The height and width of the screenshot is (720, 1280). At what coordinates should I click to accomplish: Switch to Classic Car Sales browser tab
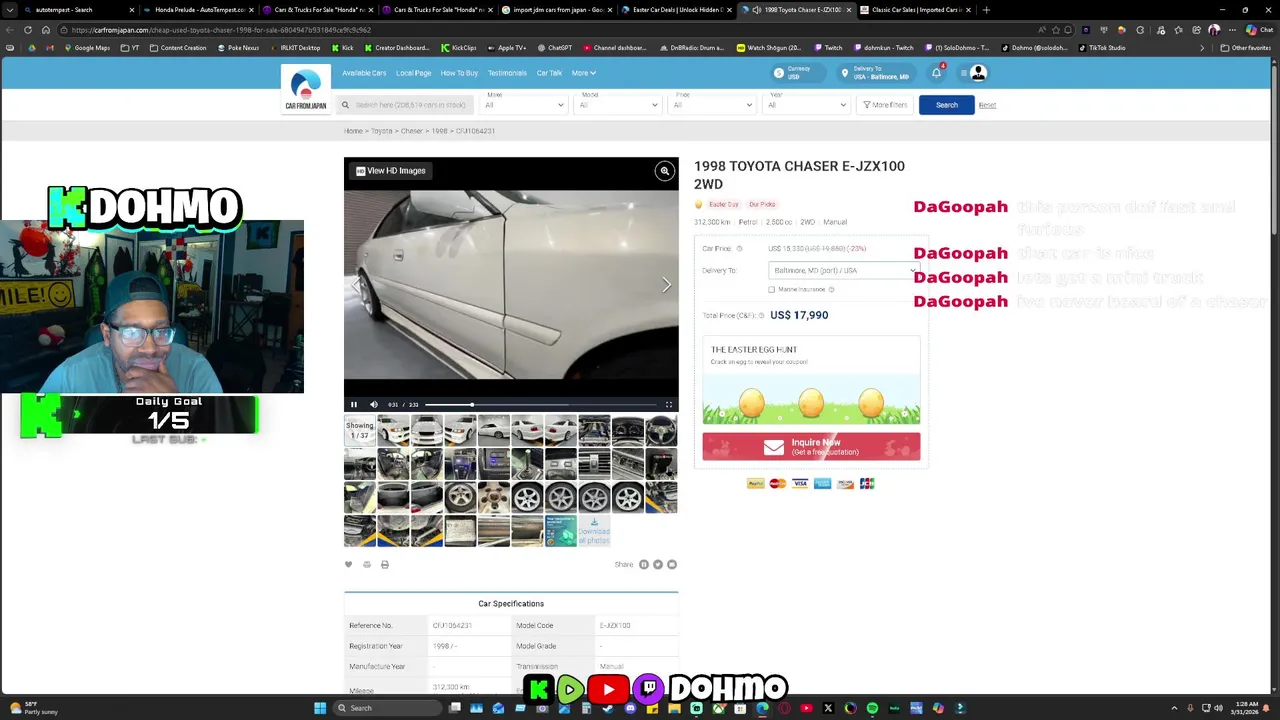(916, 10)
